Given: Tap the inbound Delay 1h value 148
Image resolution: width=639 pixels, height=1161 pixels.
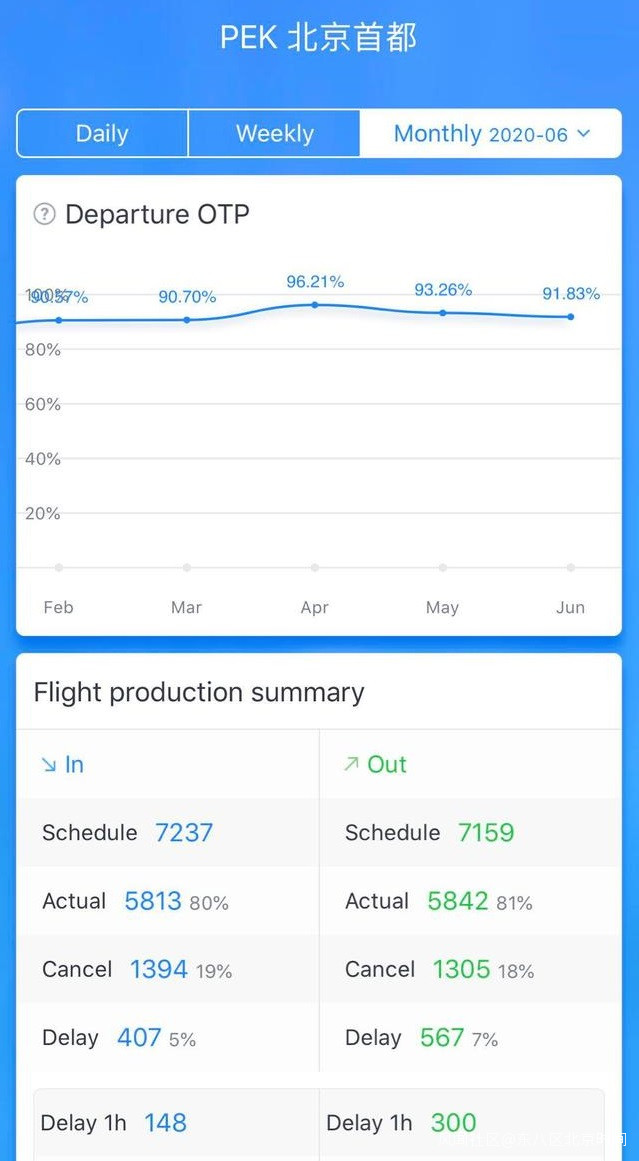Looking at the screenshot, I should [x=165, y=1123].
